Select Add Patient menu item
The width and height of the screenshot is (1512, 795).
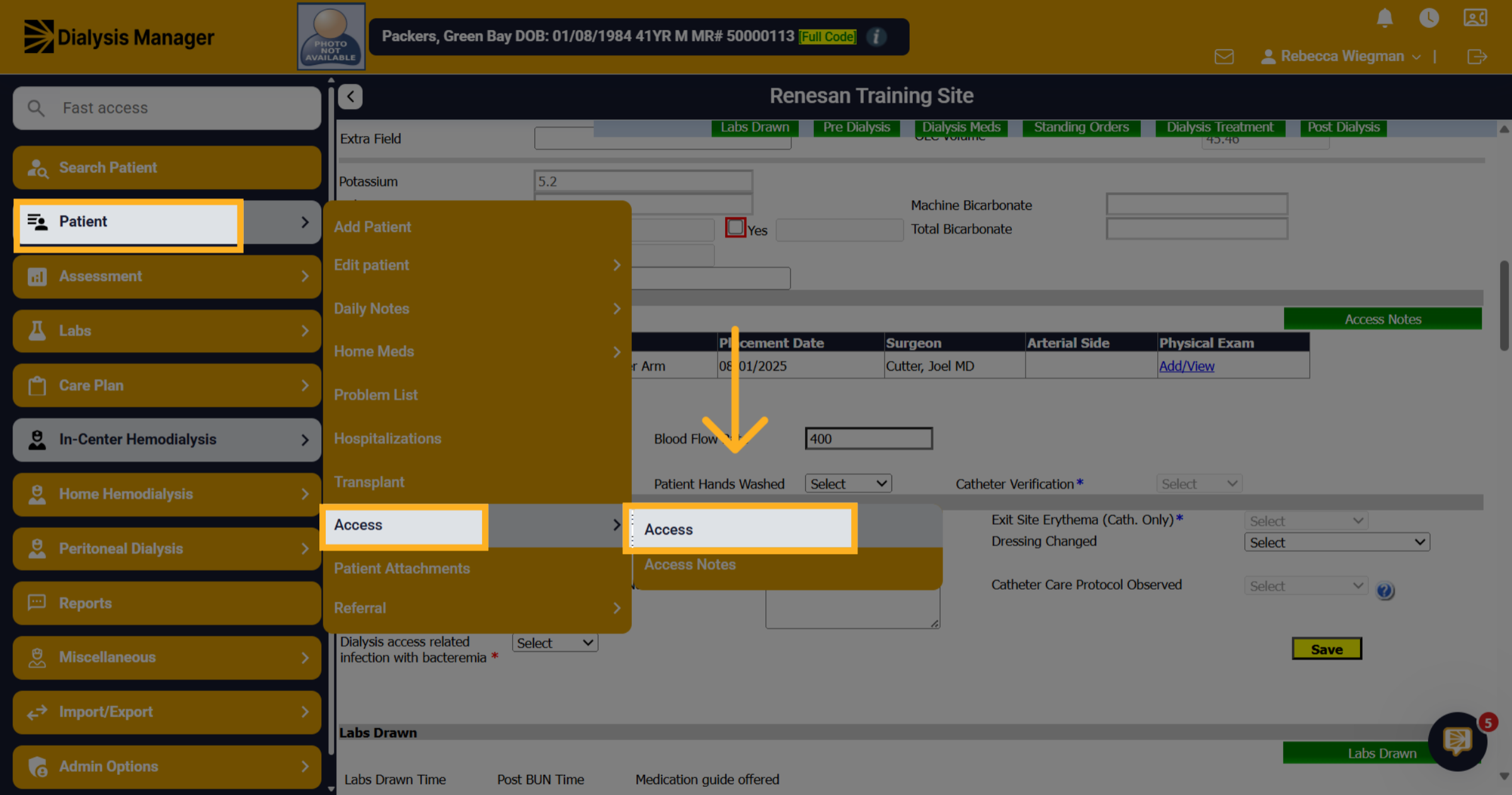[x=372, y=227]
